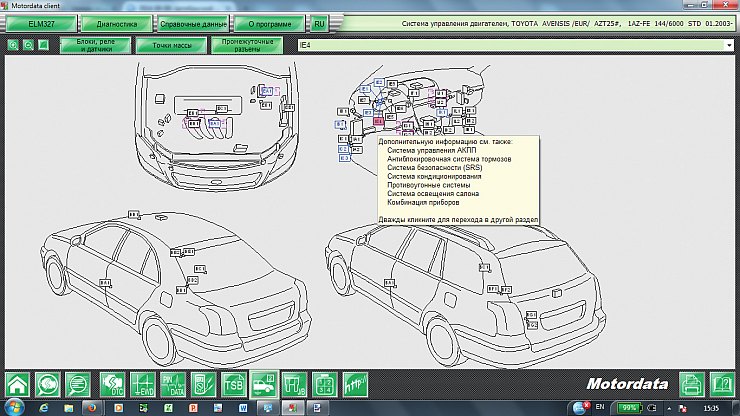
Task: Show Точки массы ground points
Action: (171, 45)
